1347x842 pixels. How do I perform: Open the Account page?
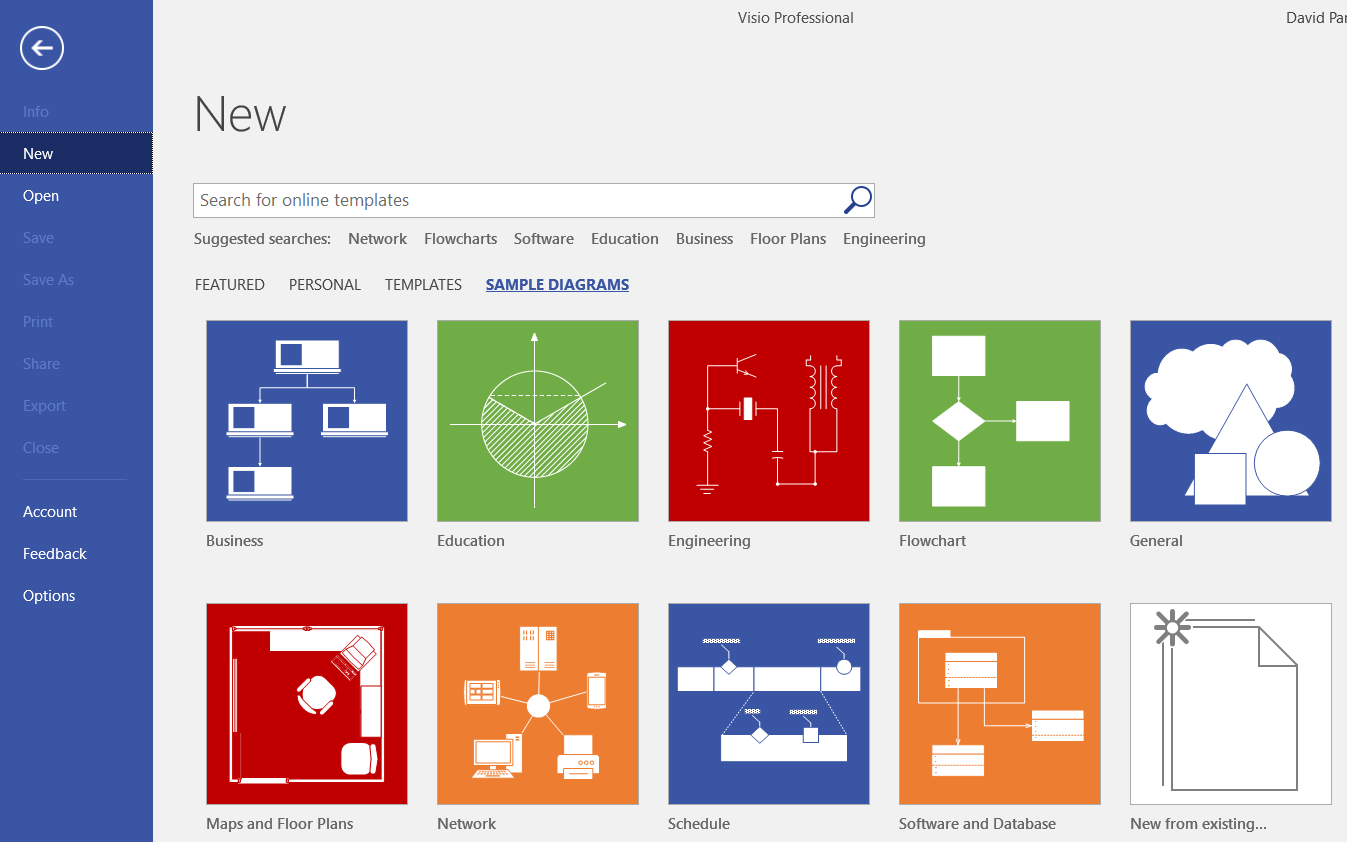[76, 512]
